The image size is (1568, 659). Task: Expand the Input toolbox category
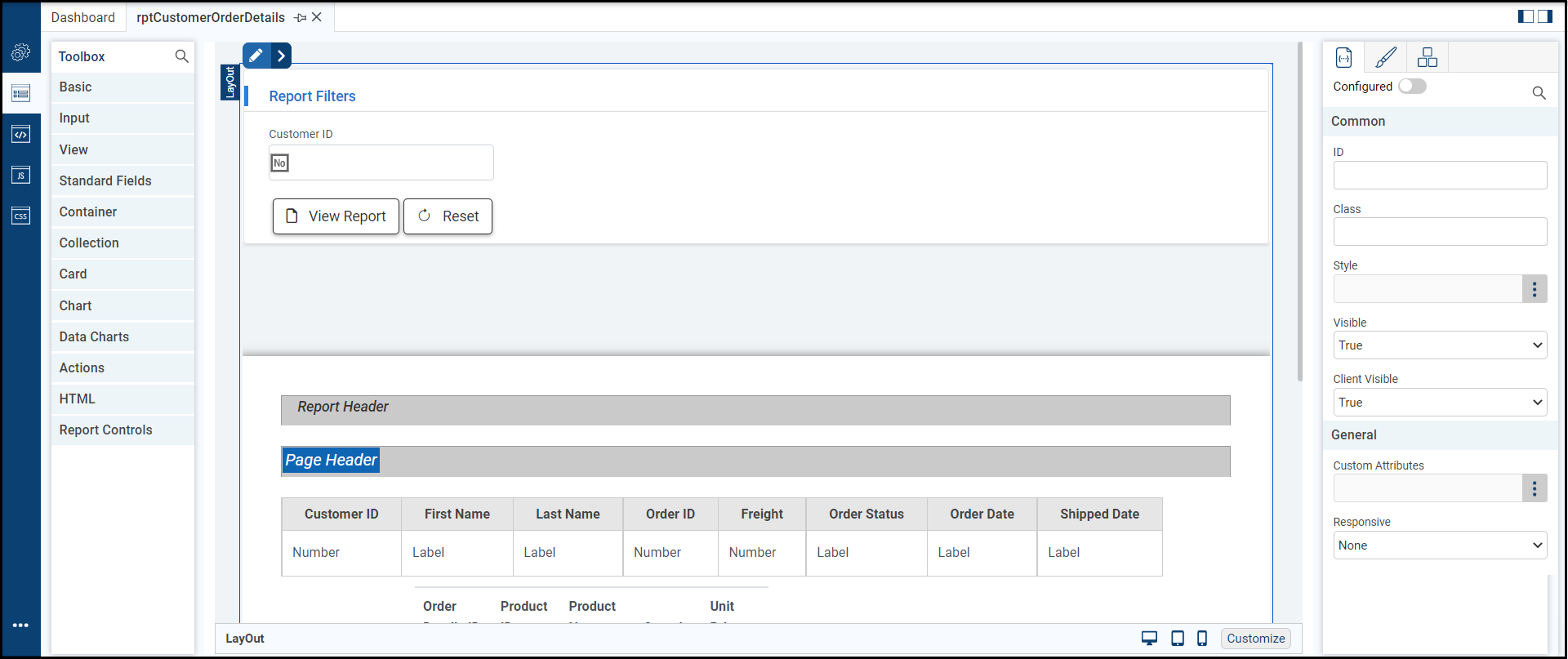(122, 118)
